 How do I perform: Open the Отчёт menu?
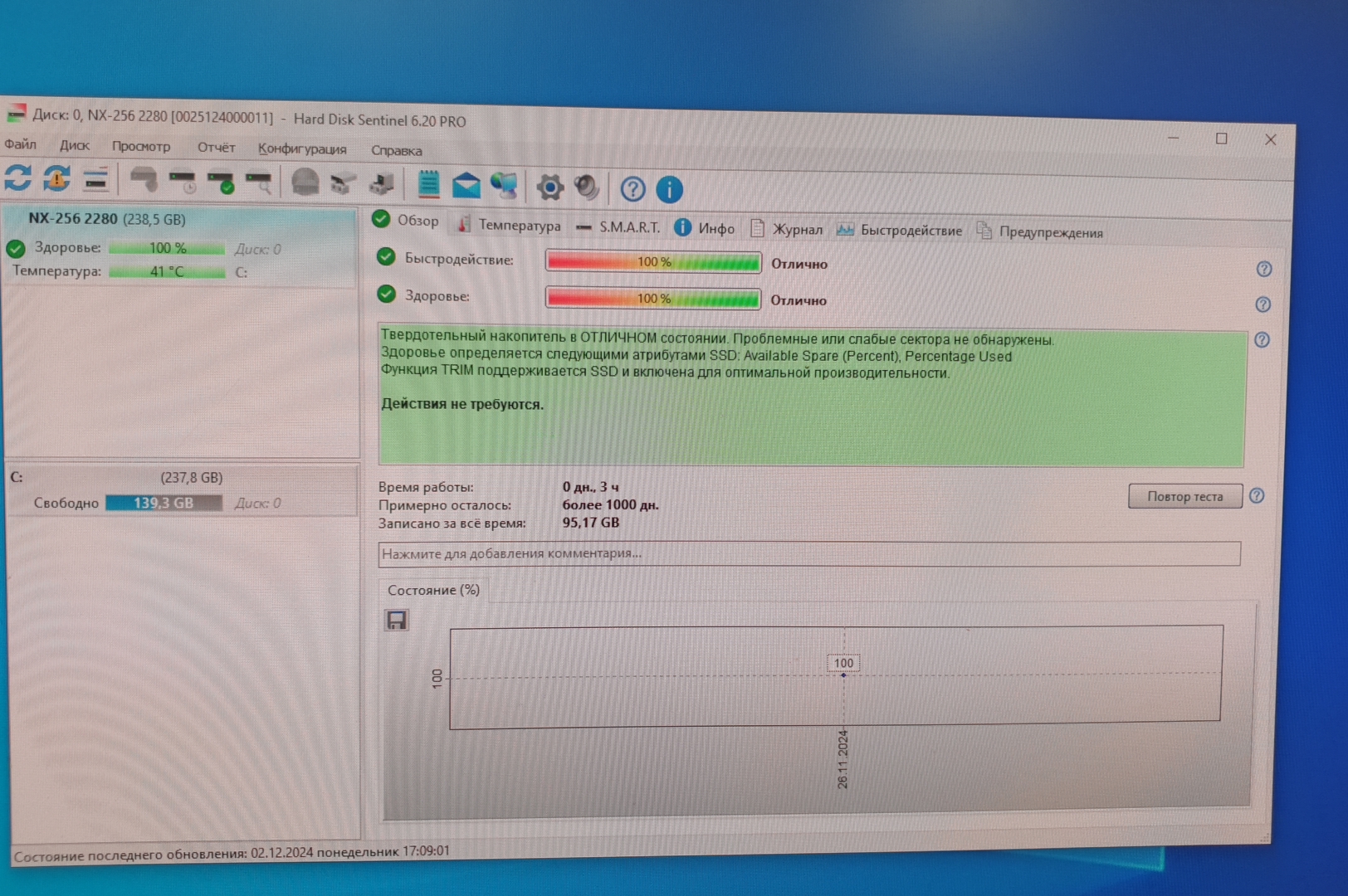[x=216, y=147]
